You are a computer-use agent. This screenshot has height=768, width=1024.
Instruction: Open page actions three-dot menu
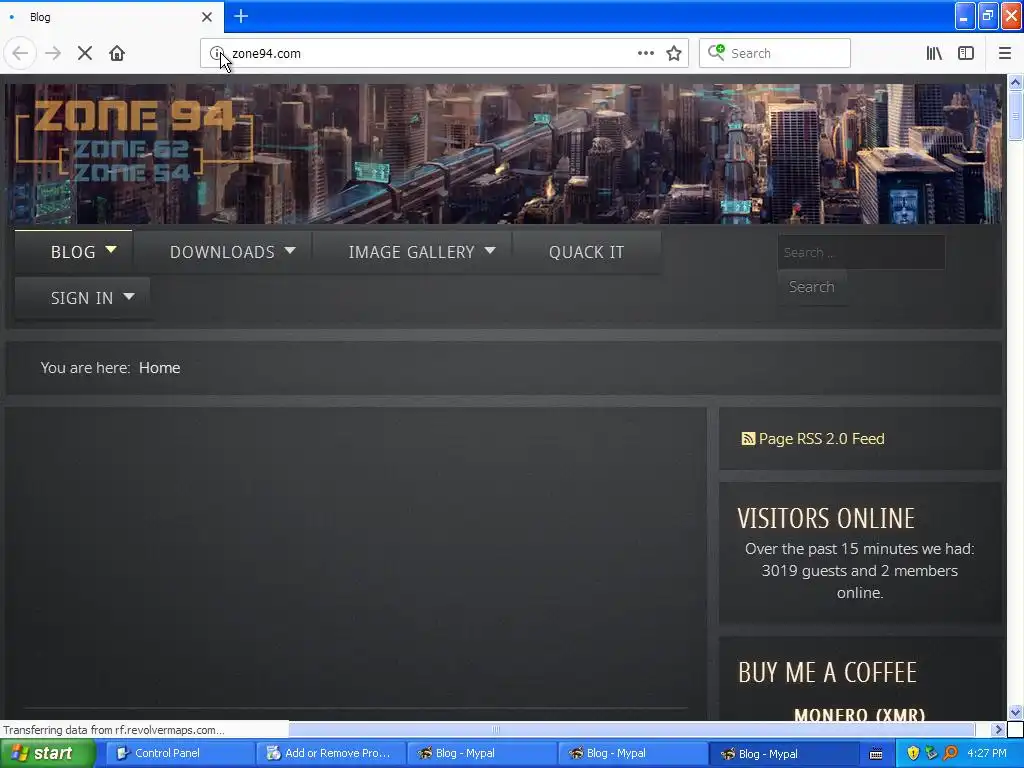pyautogui.click(x=645, y=53)
